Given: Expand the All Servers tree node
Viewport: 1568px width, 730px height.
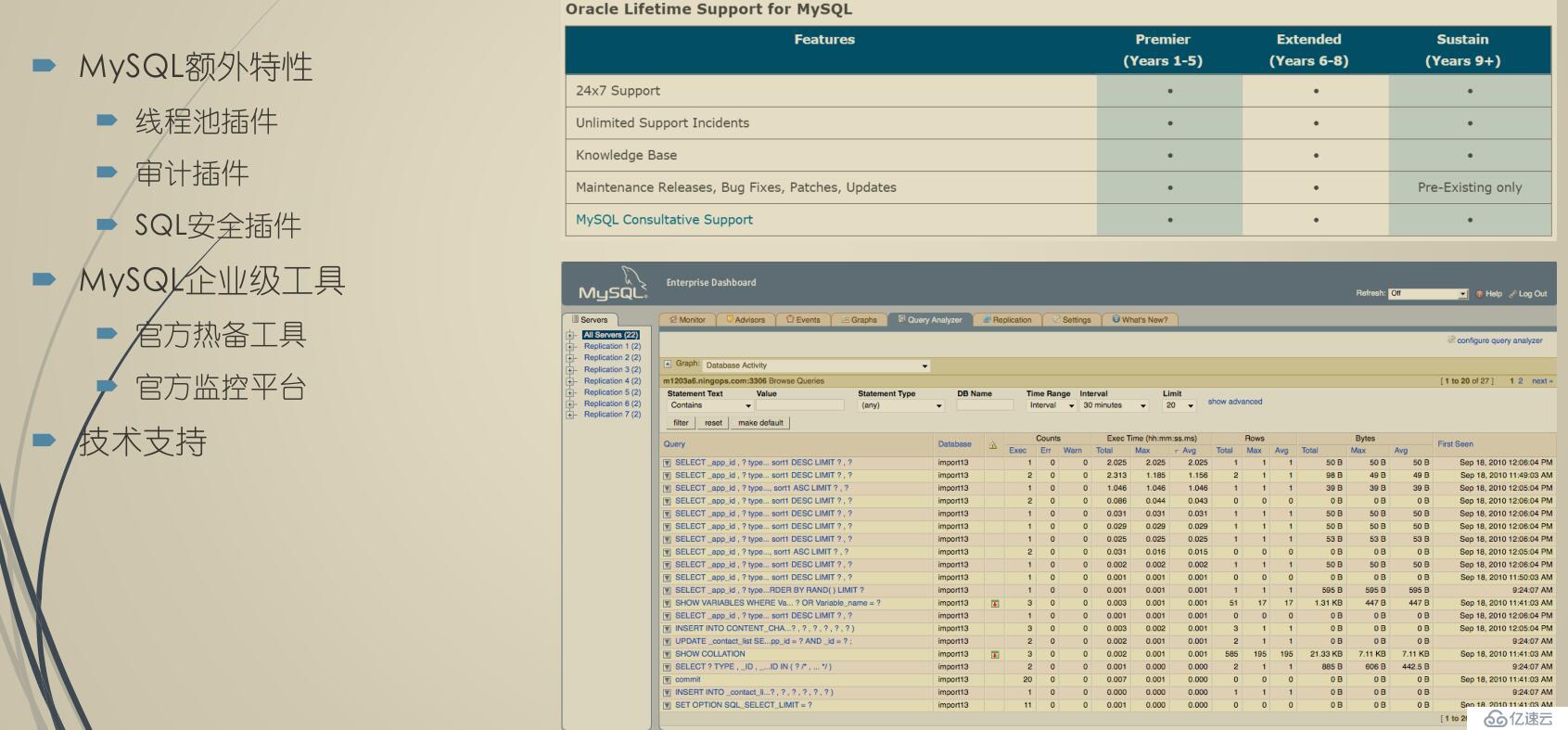Looking at the screenshot, I should click(571, 335).
